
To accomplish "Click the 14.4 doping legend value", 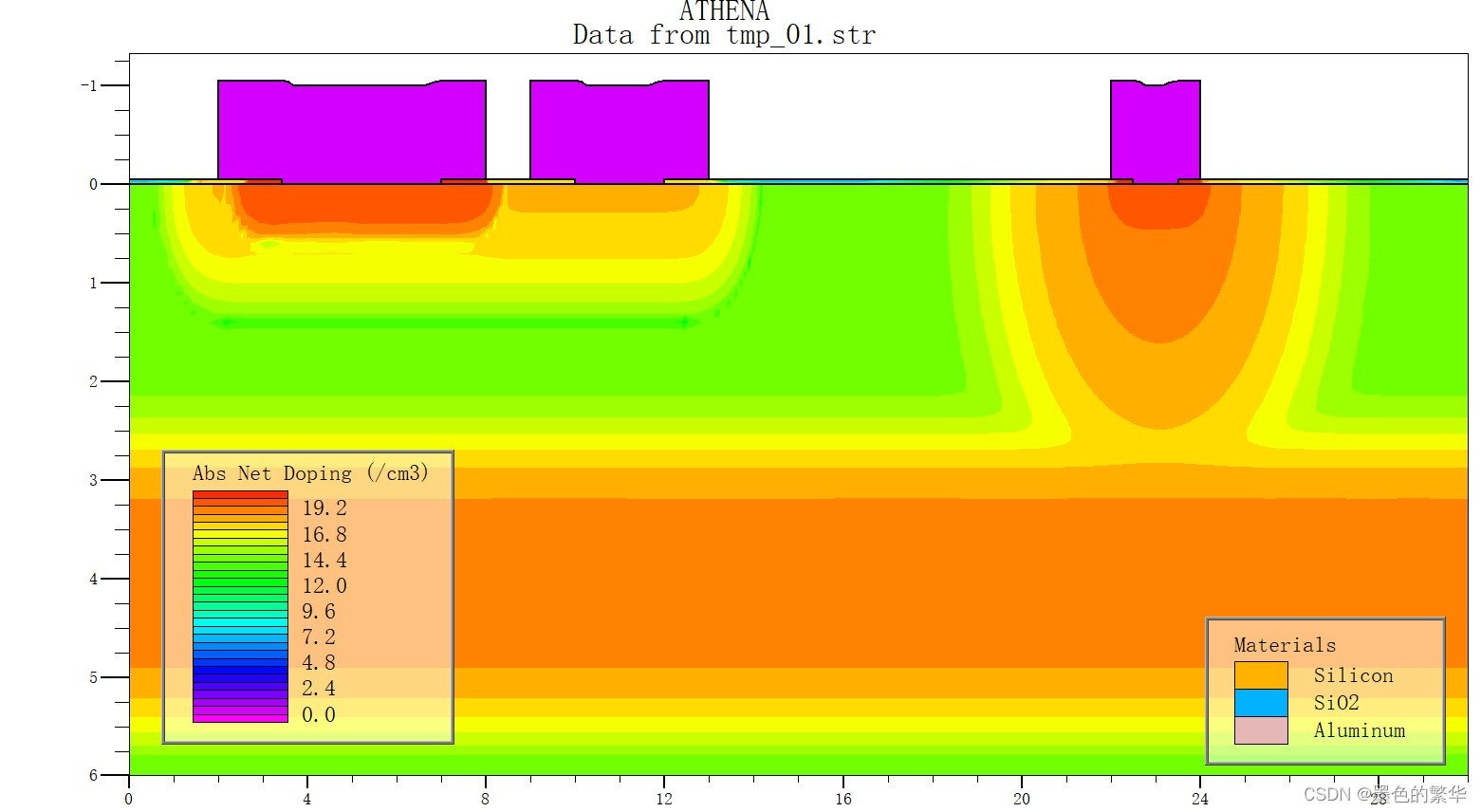I will (x=324, y=561).
